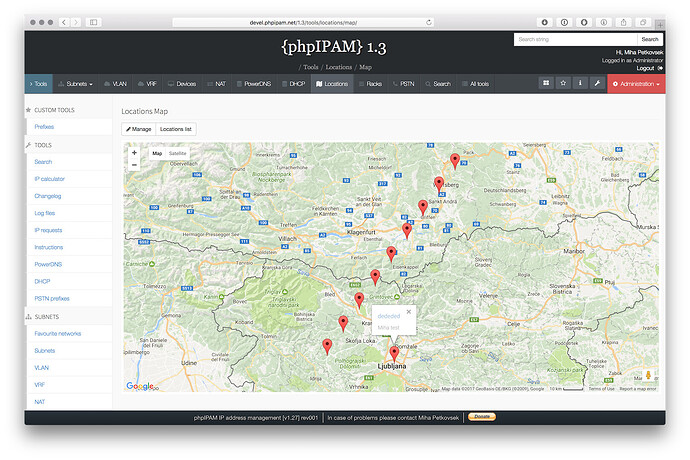Click the Logout link
Image resolution: width=690 pixels, height=460 pixels.
coord(645,68)
